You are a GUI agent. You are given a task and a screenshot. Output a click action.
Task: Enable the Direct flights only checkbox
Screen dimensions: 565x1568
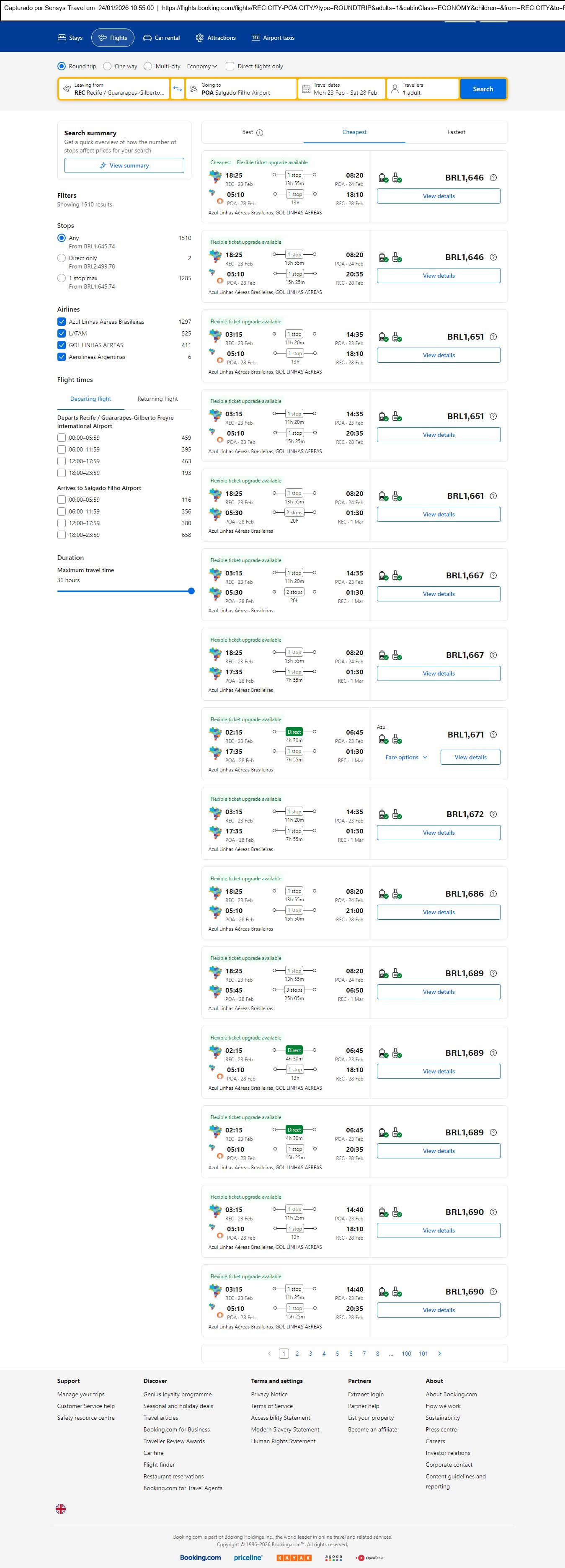[230, 66]
